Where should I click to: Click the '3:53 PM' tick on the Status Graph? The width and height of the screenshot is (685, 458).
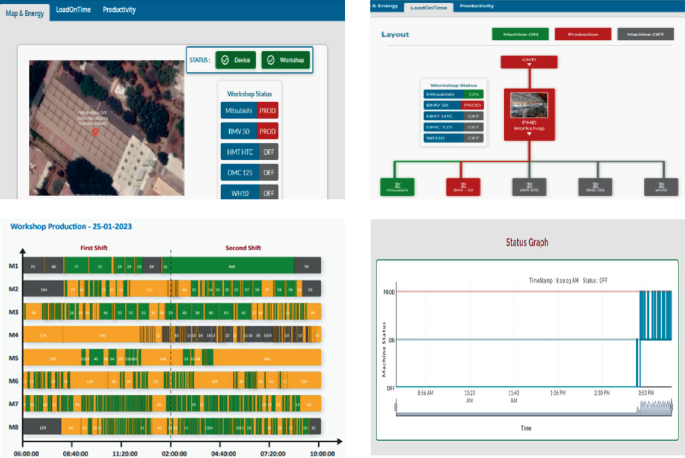(646, 393)
